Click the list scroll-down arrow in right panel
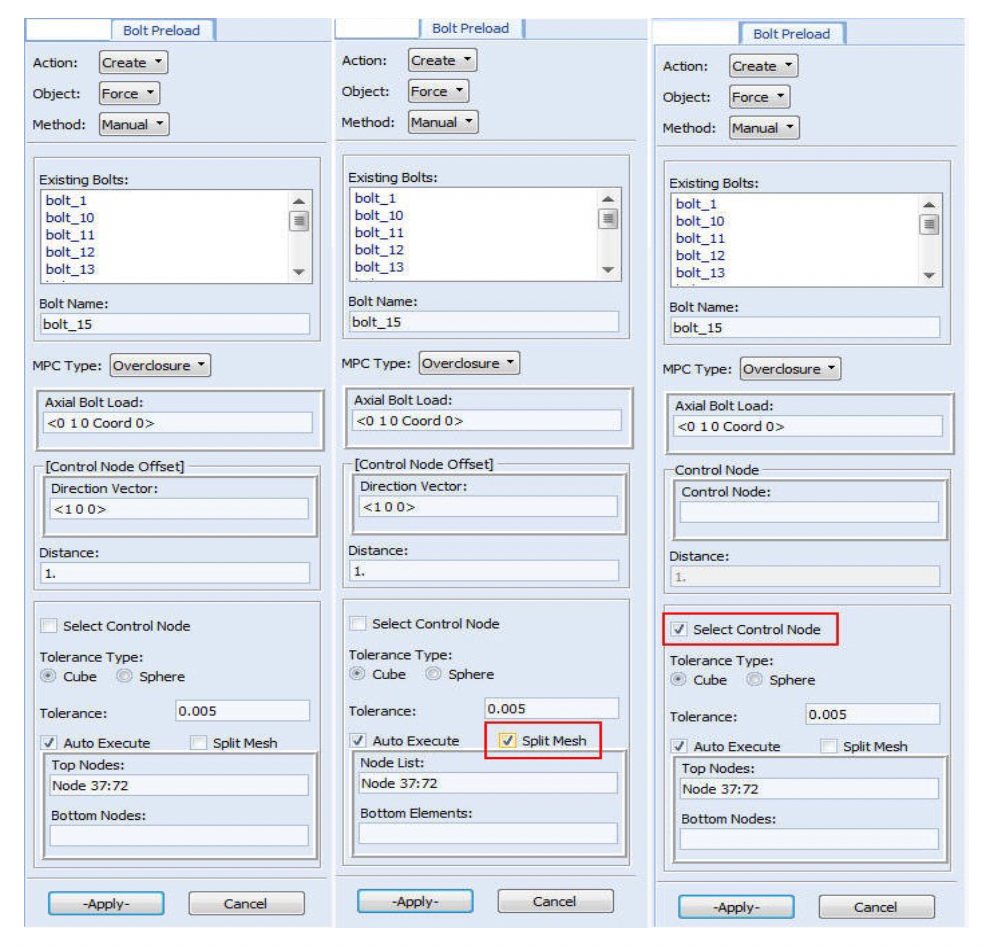The image size is (986, 946). 929,275
